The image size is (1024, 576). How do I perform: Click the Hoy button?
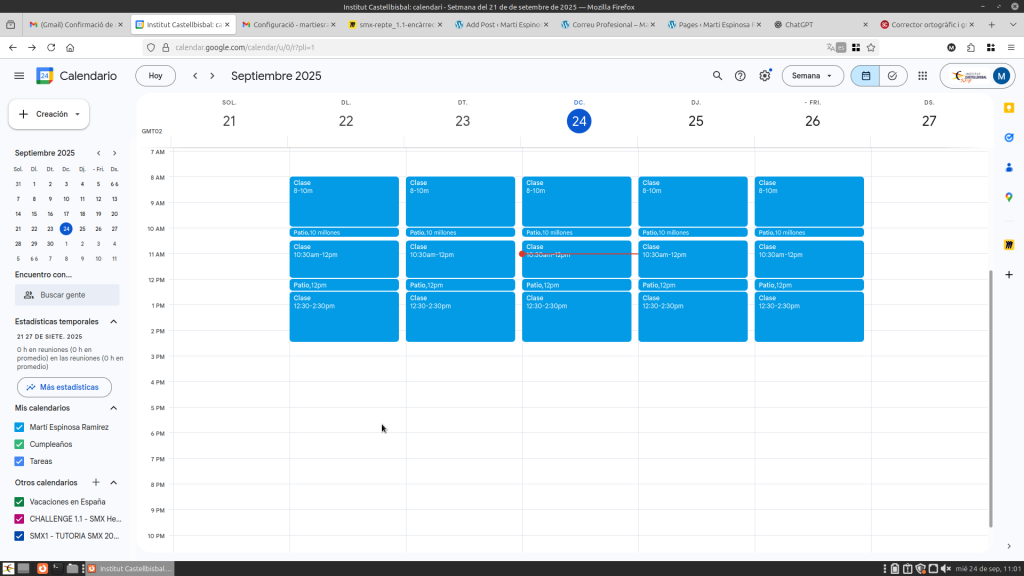[155, 76]
